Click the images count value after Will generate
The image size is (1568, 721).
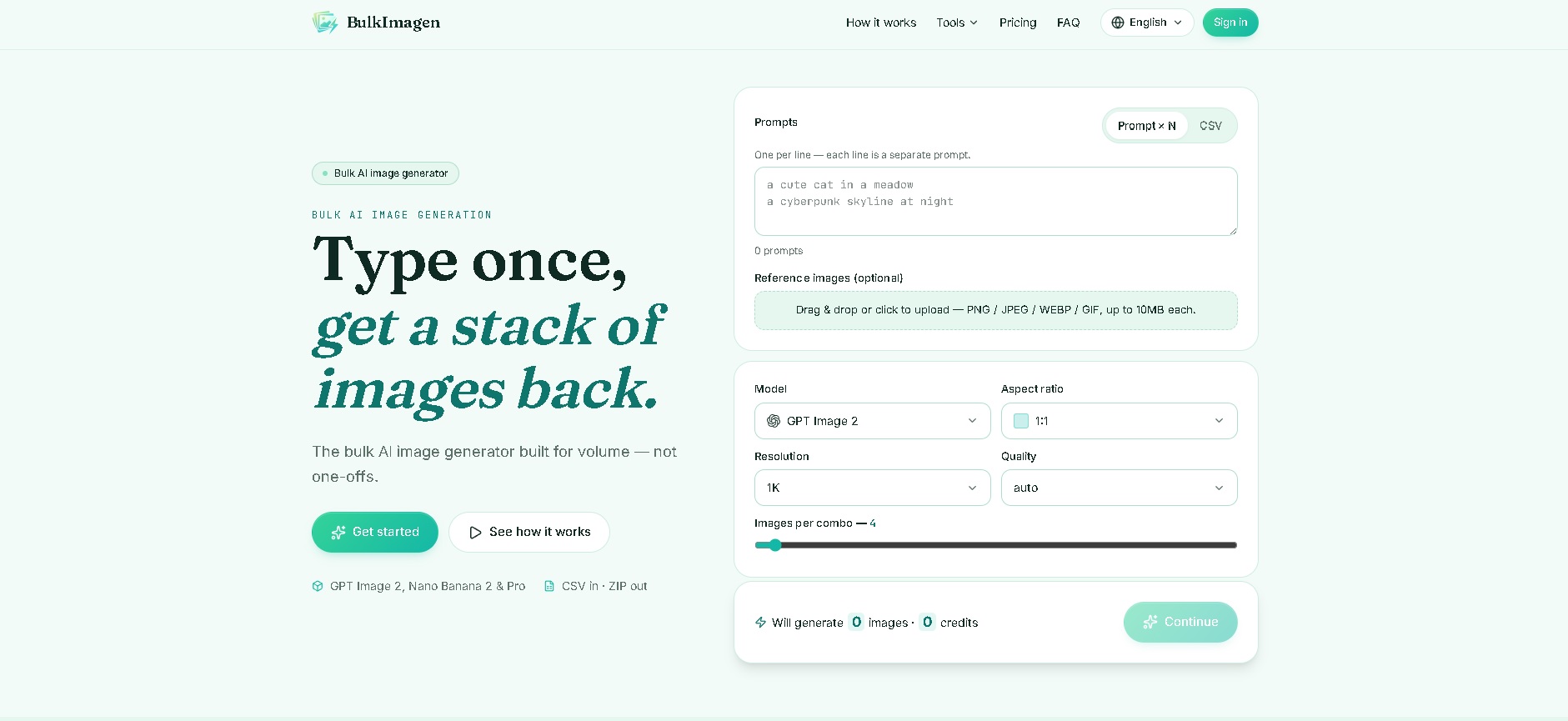(x=856, y=622)
